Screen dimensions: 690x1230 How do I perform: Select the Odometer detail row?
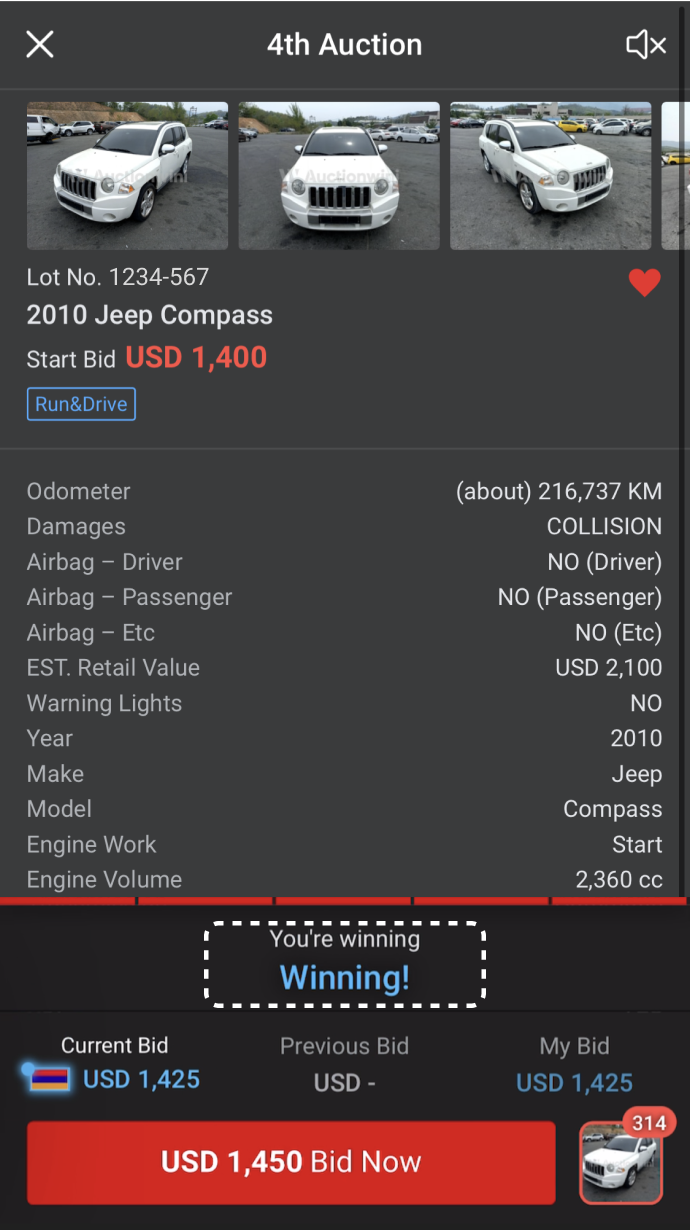click(344, 491)
